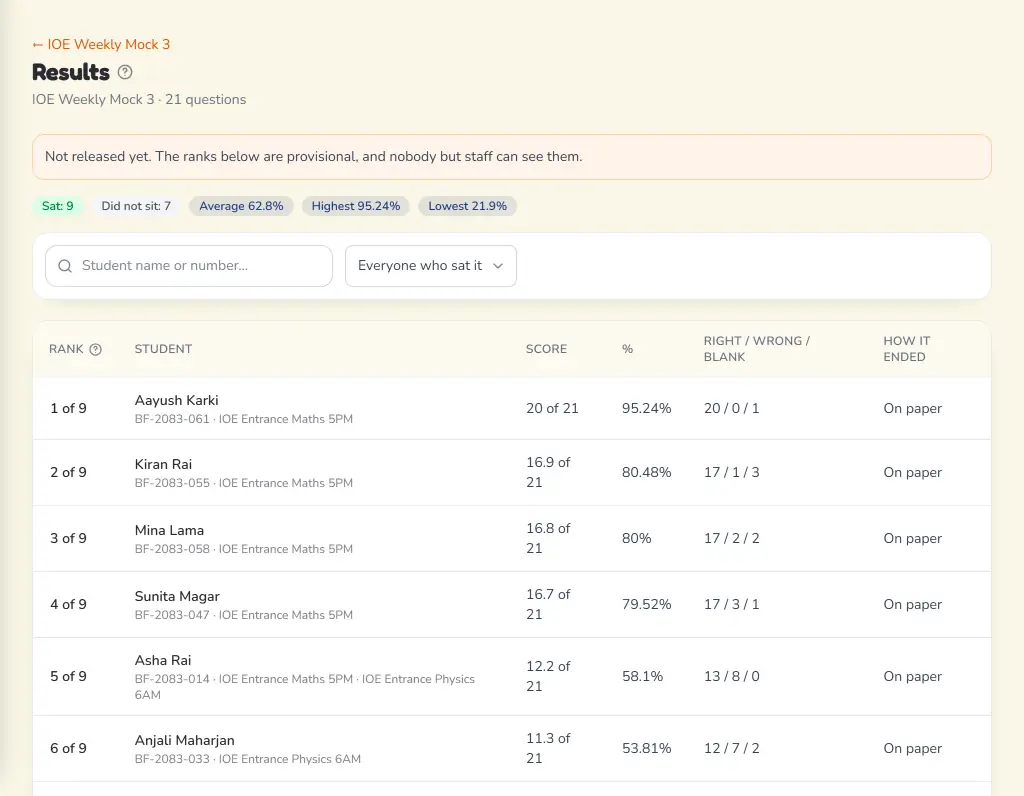Click the tally '17 / 2 / 2'
Viewport: 1024px width, 796px height.
coord(731,538)
